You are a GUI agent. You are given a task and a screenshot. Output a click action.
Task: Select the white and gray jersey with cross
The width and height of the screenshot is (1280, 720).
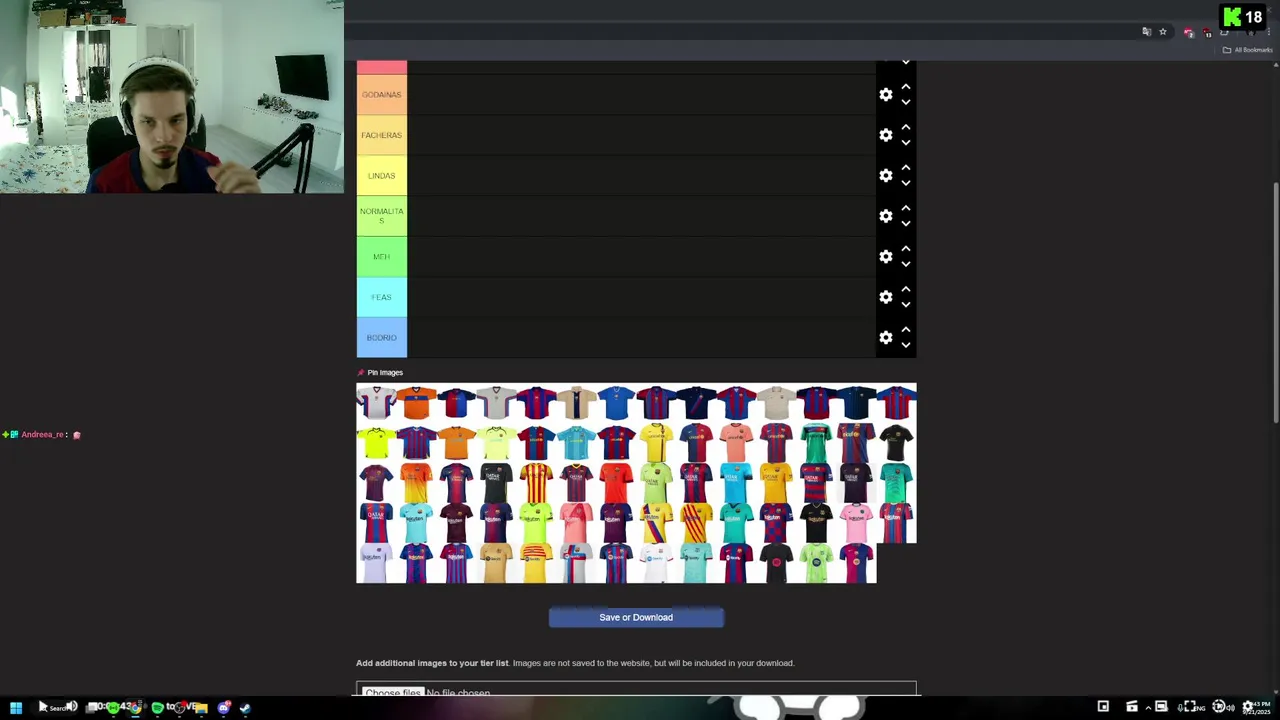[x=576, y=563]
